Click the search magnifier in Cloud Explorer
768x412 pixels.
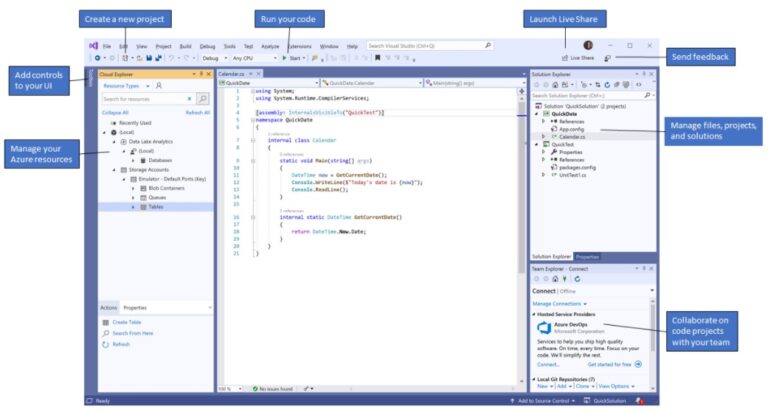pos(203,99)
